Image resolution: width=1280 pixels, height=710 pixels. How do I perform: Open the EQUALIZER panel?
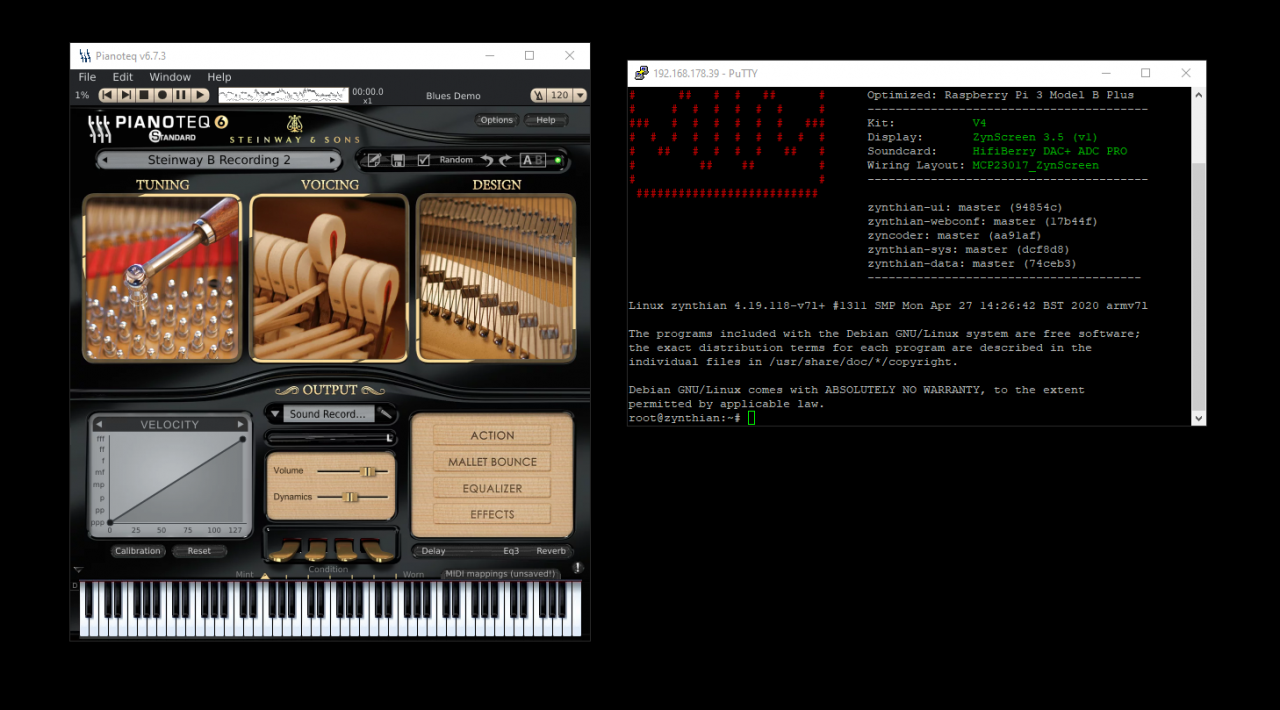492,489
